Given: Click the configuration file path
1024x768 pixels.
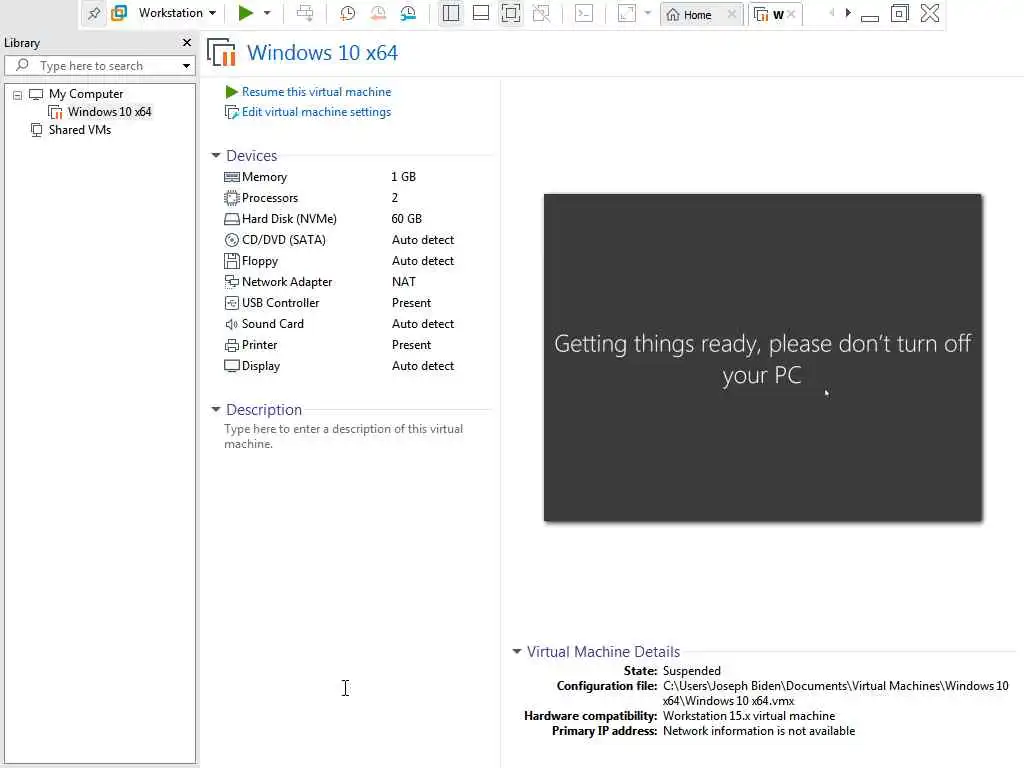Looking at the screenshot, I should pyautogui.click(x=836, y=693).
